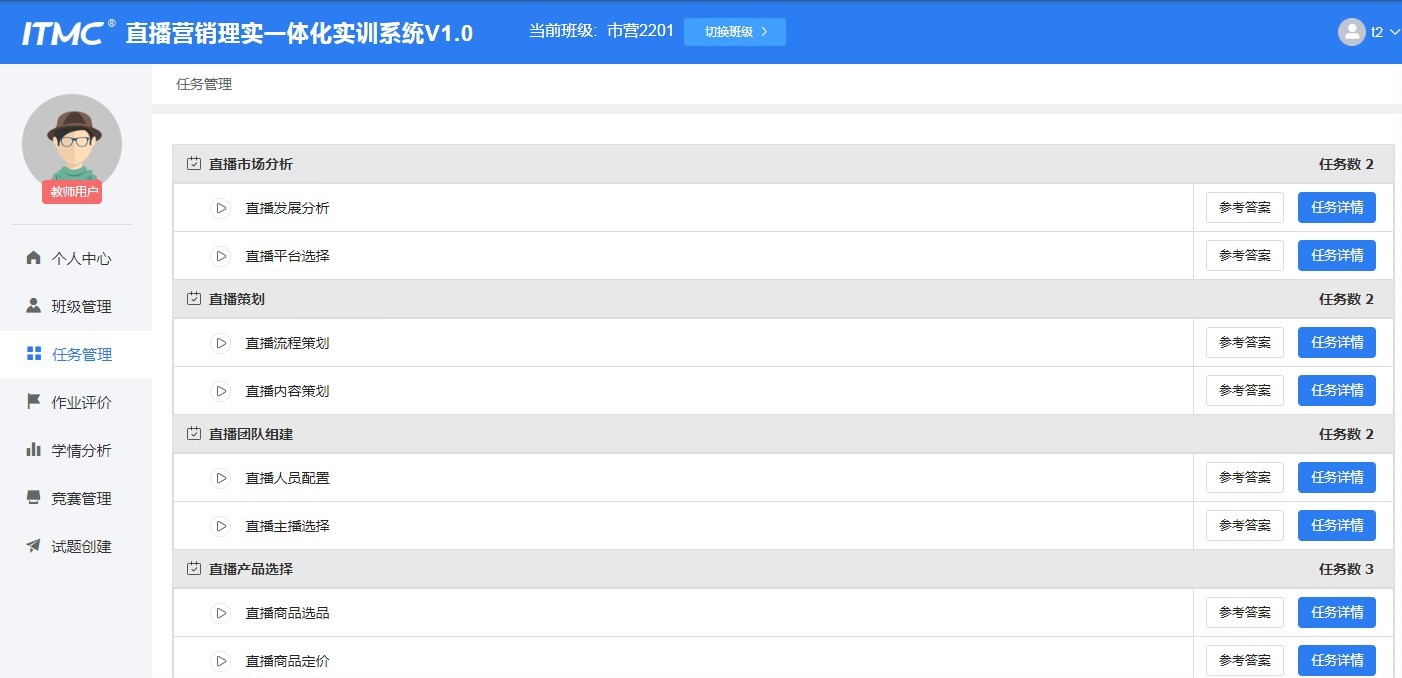The width and height of the screenshot is (1402, 678).
Task: Click the 直播团队组建 section header
Action: pyautogui.click(x=251, y=434)
